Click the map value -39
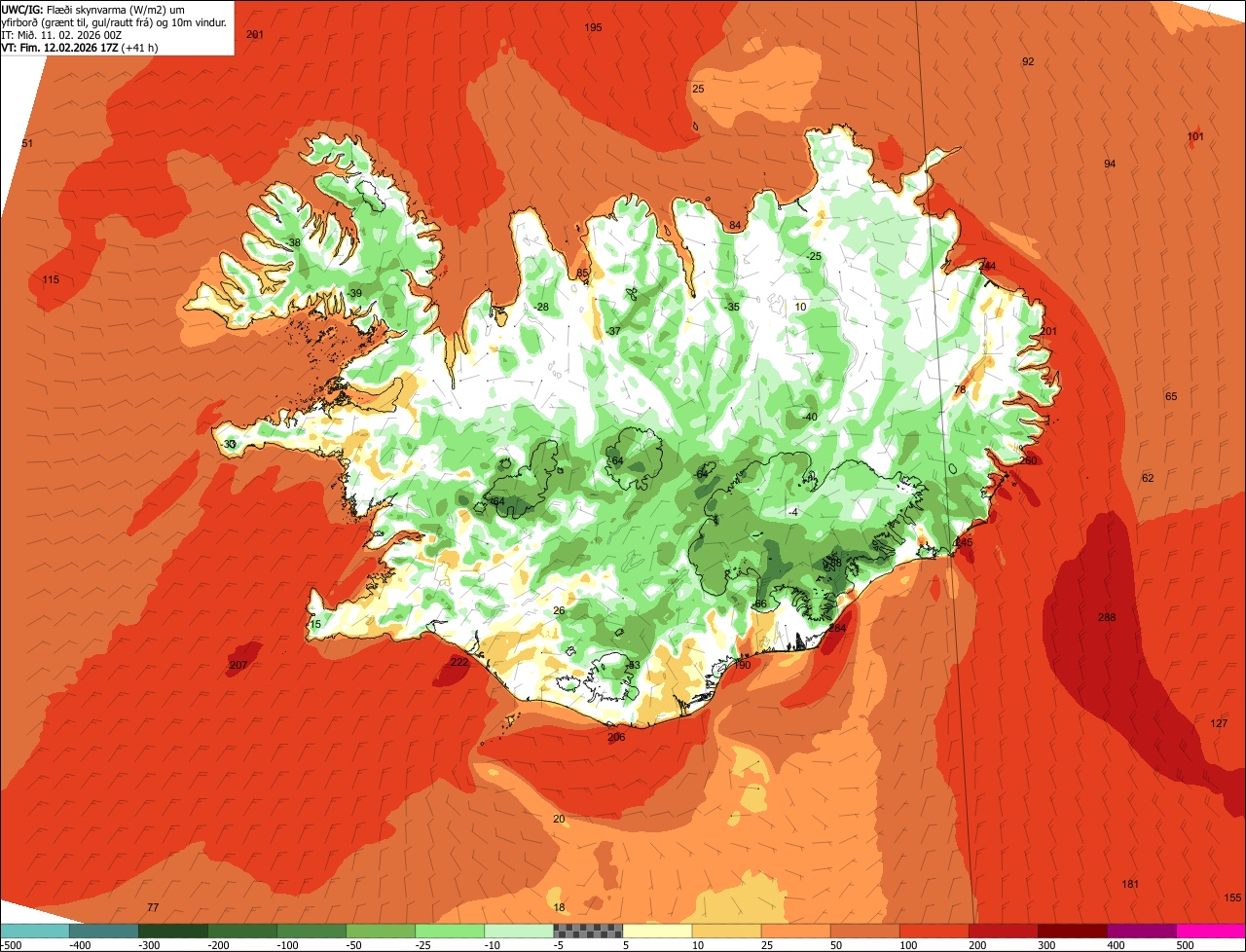The width and height of the screenshot is (1246, 952). (354, 293)
